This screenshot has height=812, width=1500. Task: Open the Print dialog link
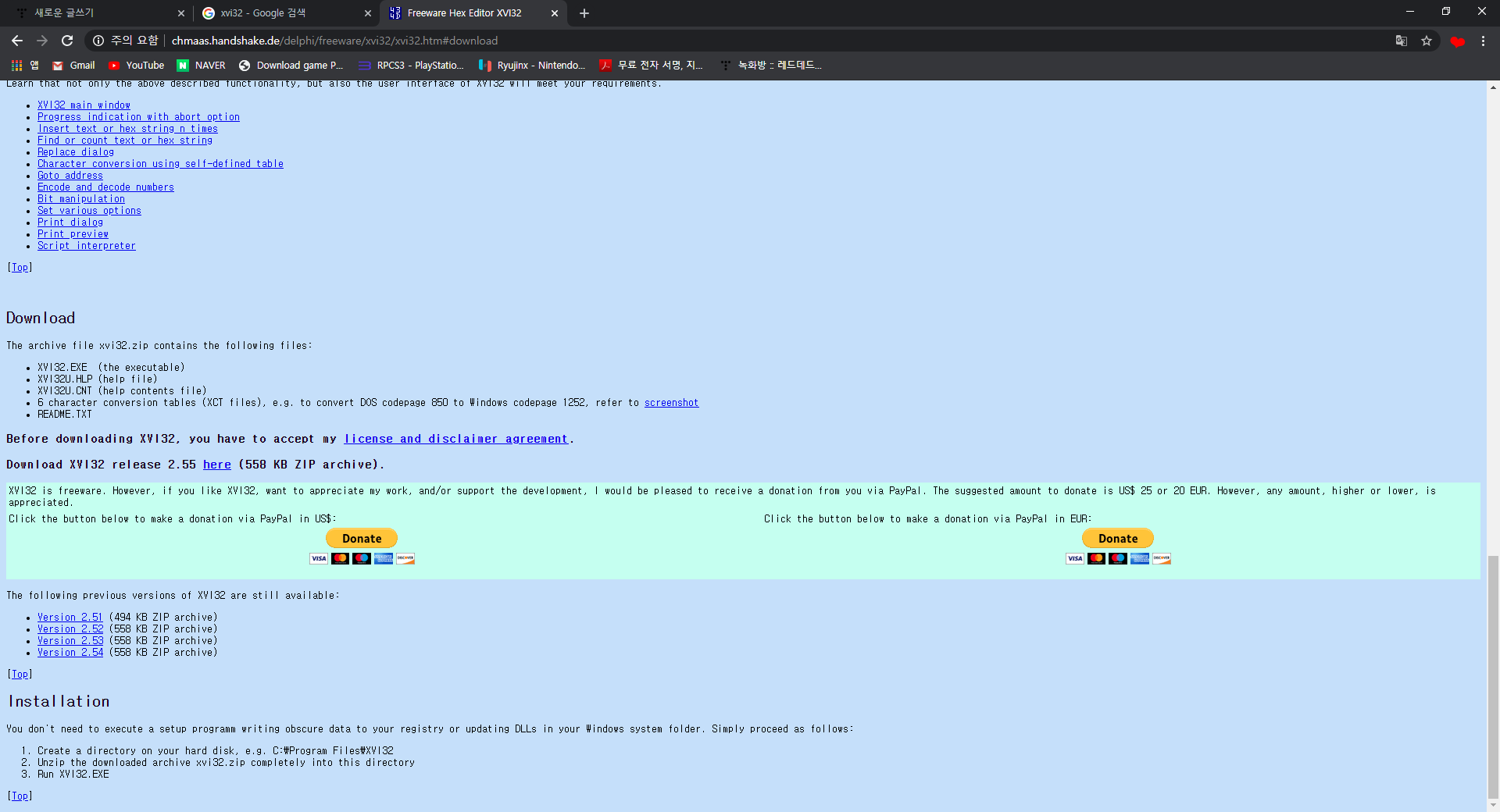coord(70,223)
